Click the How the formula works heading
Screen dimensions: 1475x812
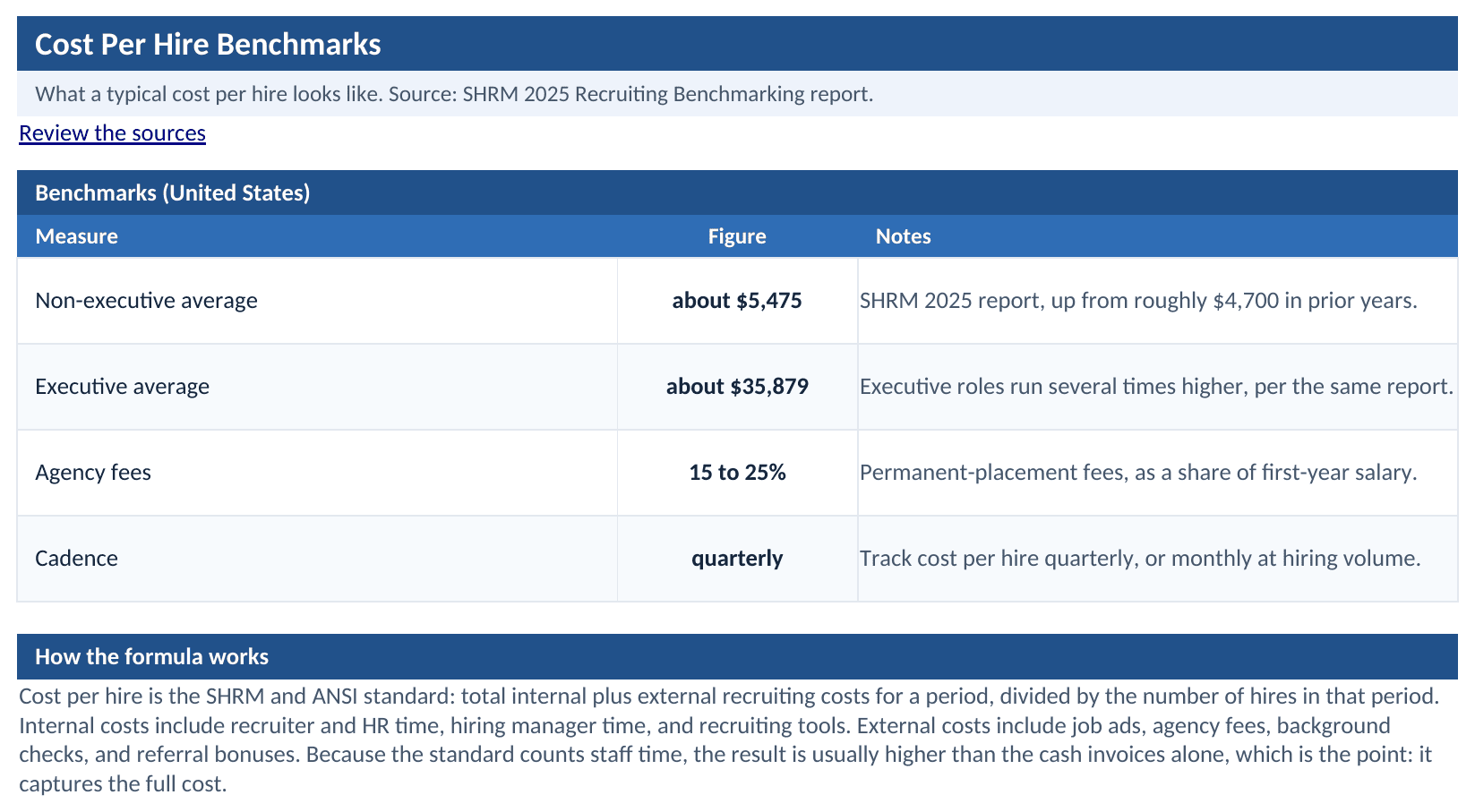(151, 656)
